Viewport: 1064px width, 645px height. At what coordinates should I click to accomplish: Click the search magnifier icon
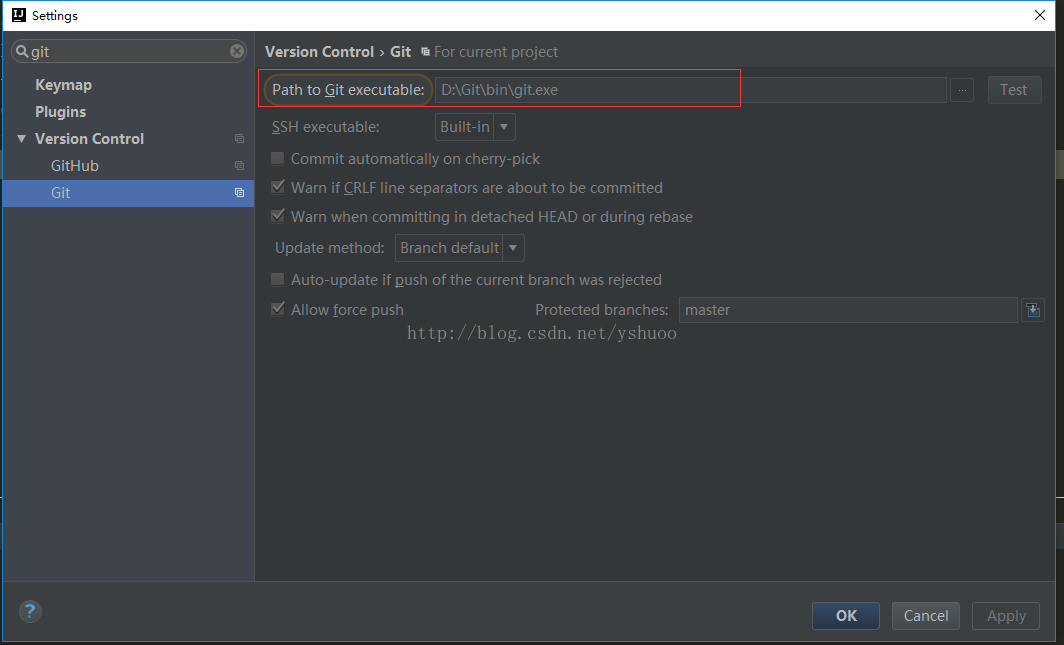click(22, 52)
